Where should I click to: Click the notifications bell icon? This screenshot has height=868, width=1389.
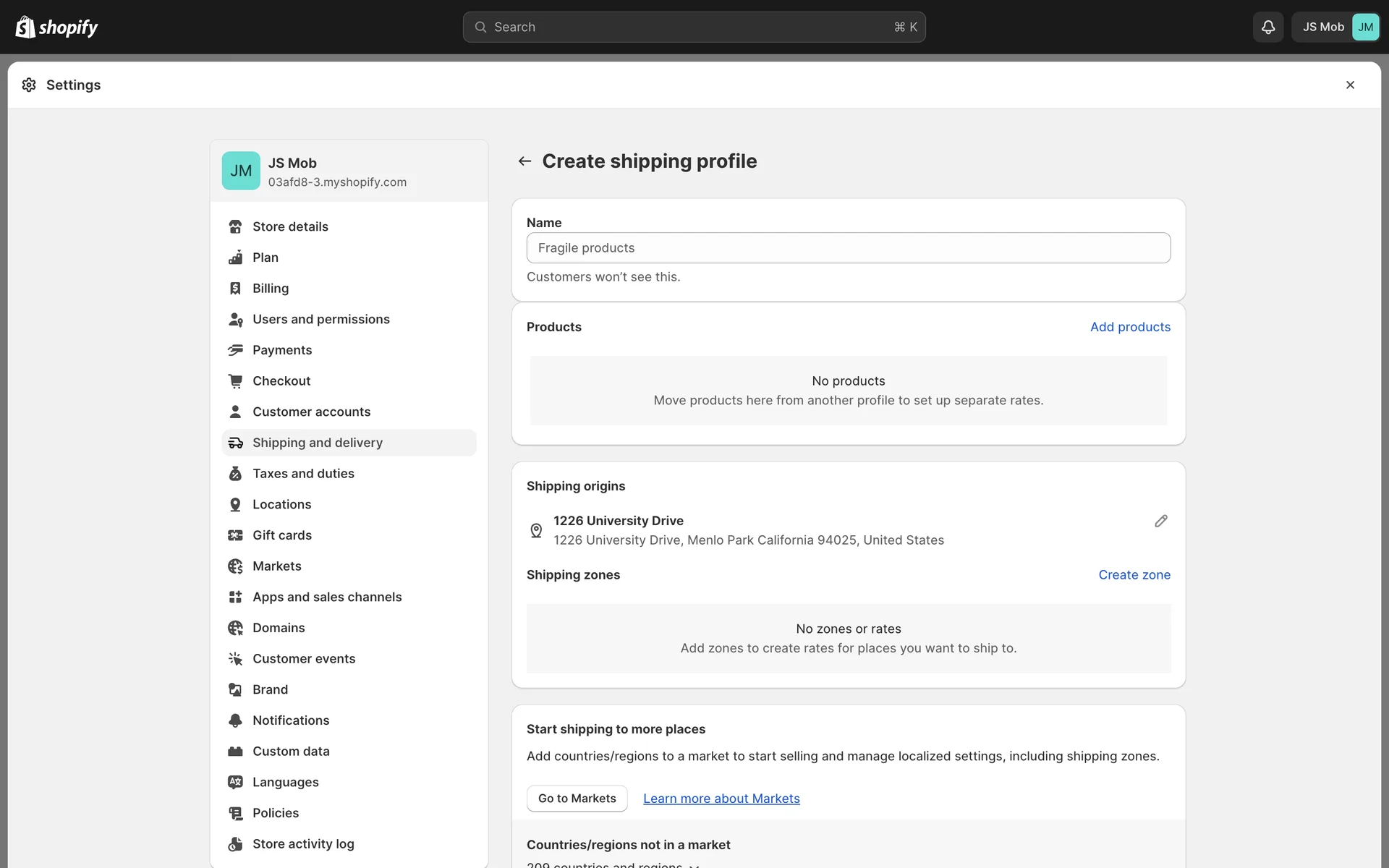(x=1267, y=27)
